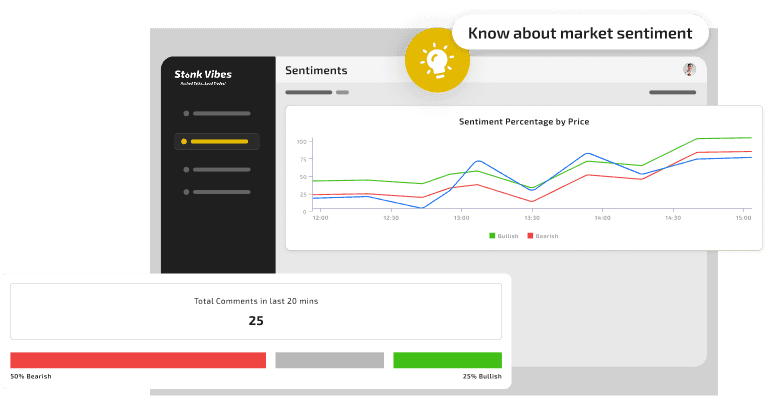Click the total comments value 25
The width and height of the screenshot is (768, 396).
[x=256, y=321]
